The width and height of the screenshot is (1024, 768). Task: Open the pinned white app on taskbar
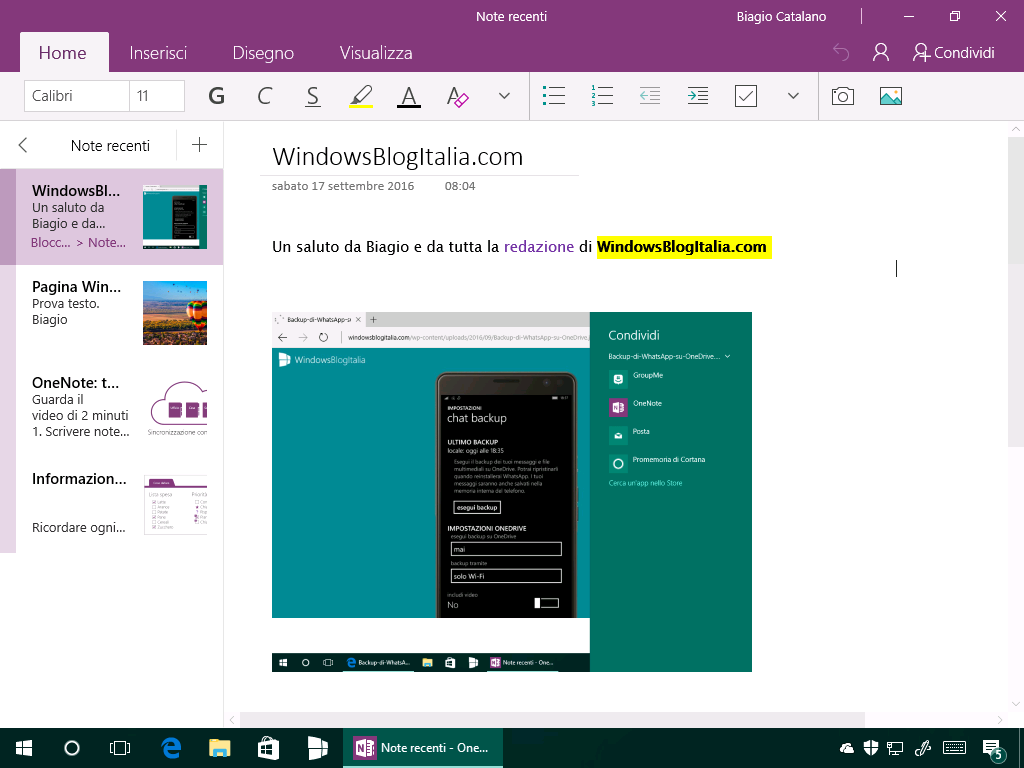click(317, 748)
